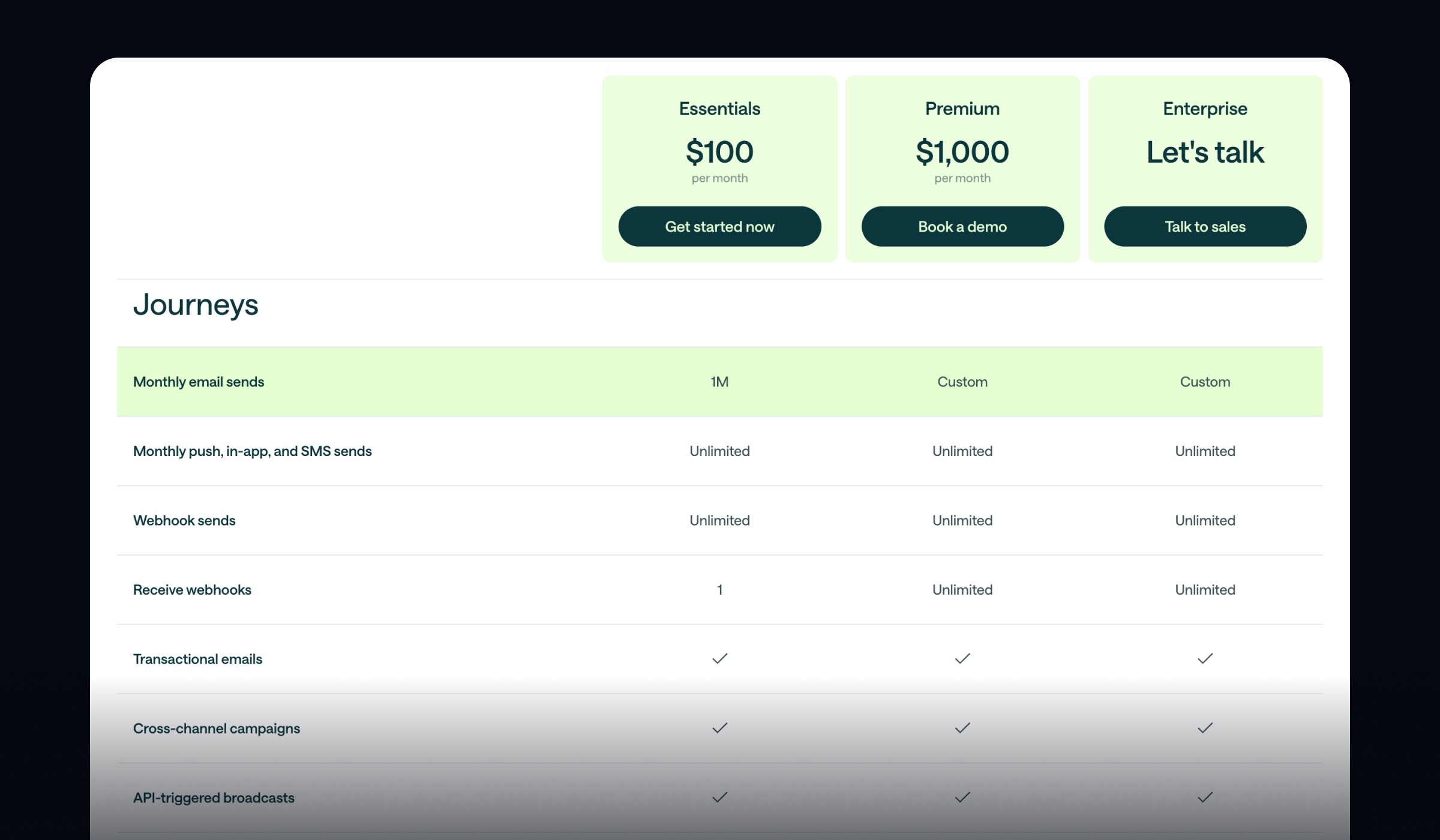Click the Book a demo button

962,226
